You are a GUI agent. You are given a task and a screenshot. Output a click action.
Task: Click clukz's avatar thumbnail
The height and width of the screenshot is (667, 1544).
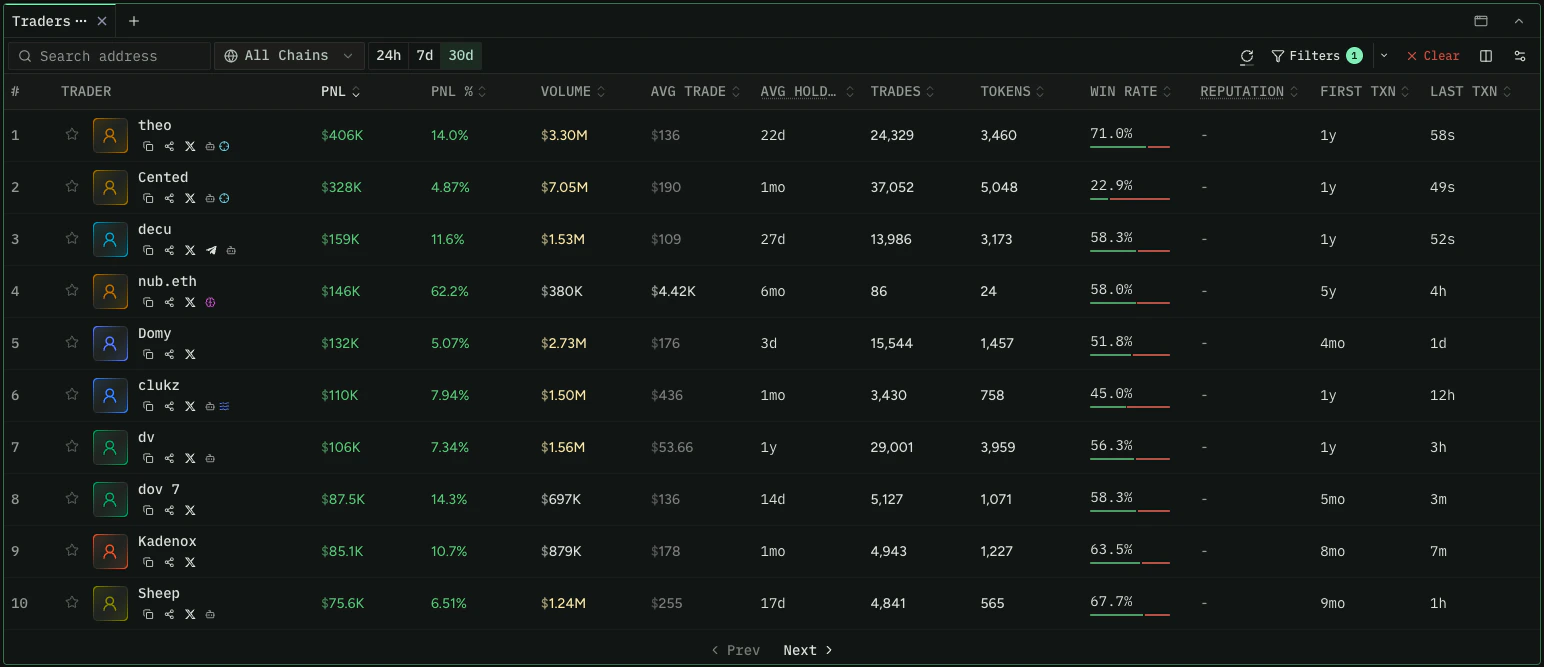[110, 395]
